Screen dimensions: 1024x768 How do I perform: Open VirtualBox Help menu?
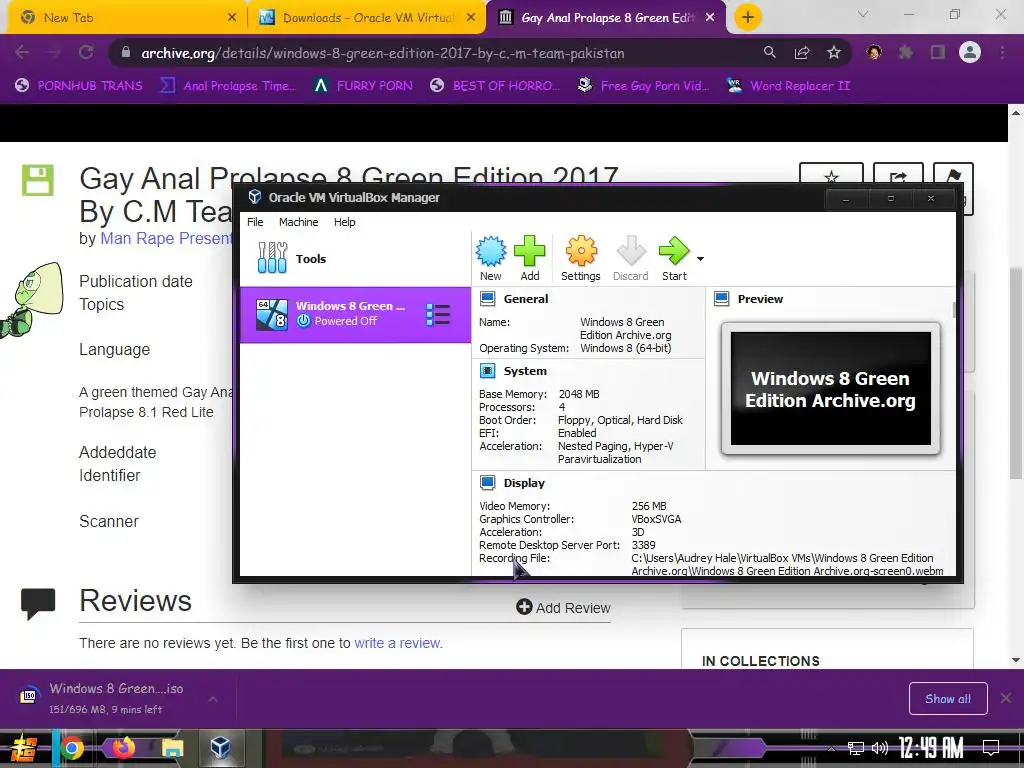click(x=344, y=222)
